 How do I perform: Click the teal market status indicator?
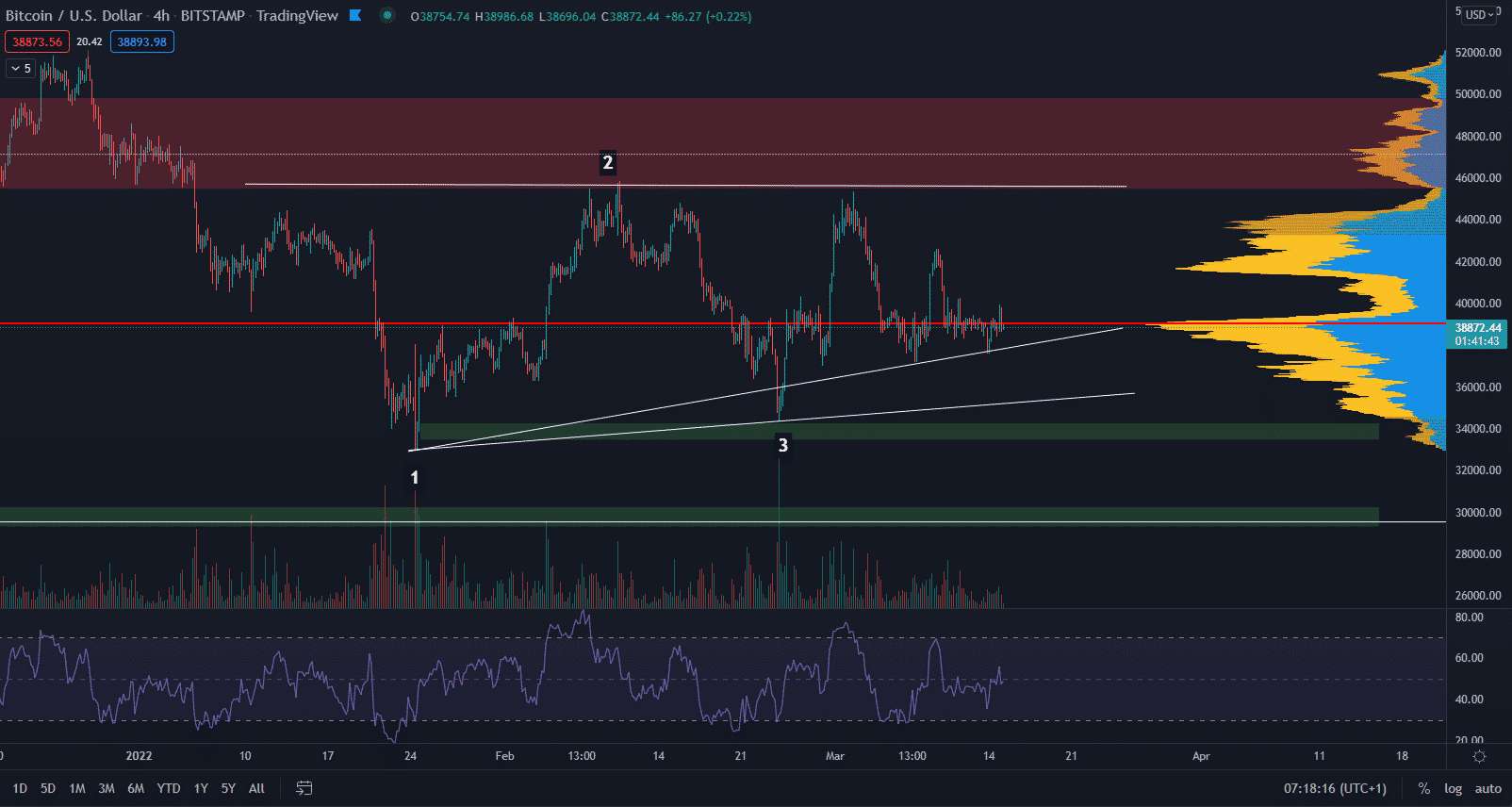pos(387,15)
